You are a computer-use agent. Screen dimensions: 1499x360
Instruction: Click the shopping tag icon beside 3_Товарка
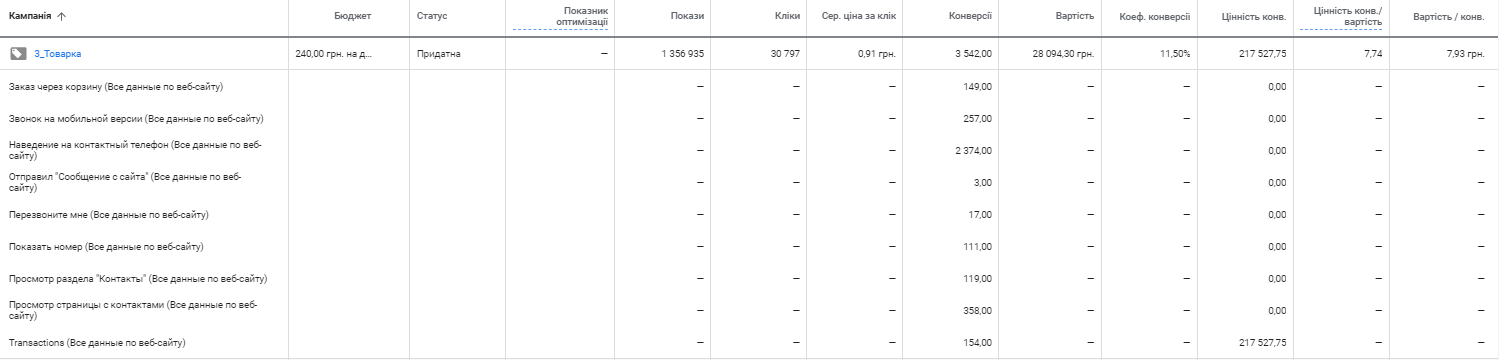pyautogui.click(x=18, y=54)
